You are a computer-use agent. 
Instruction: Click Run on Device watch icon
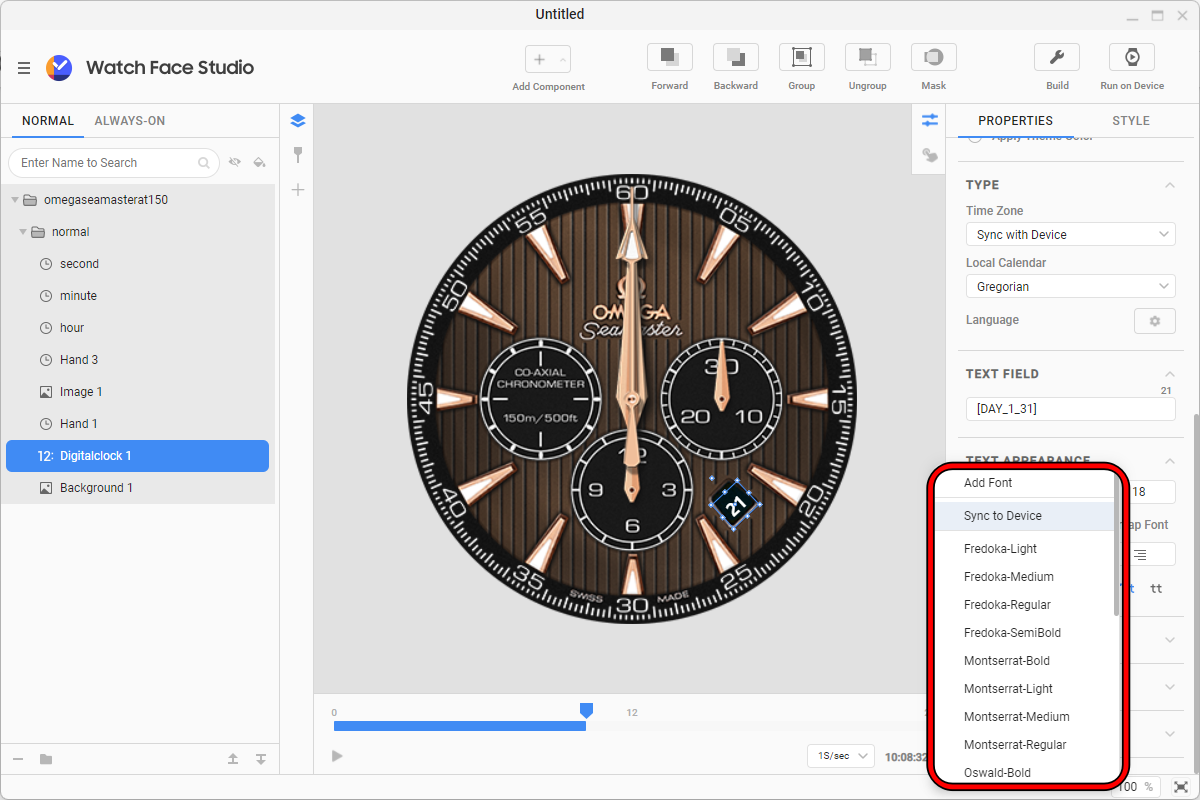click(x=1132, y=57)
